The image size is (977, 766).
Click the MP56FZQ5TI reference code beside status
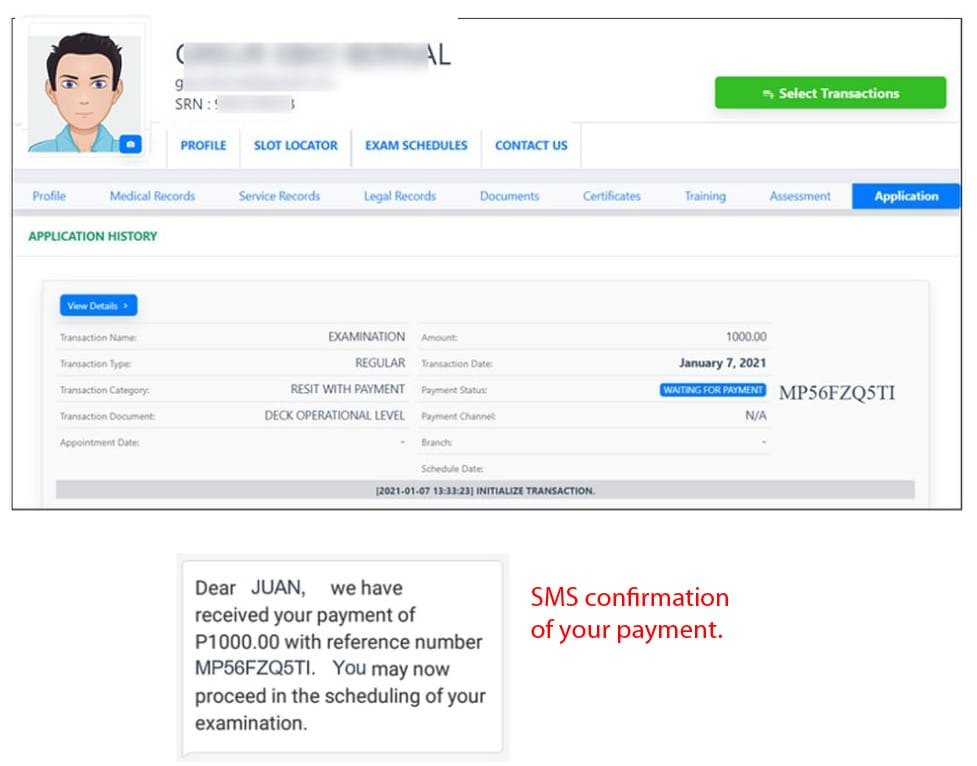837,393
